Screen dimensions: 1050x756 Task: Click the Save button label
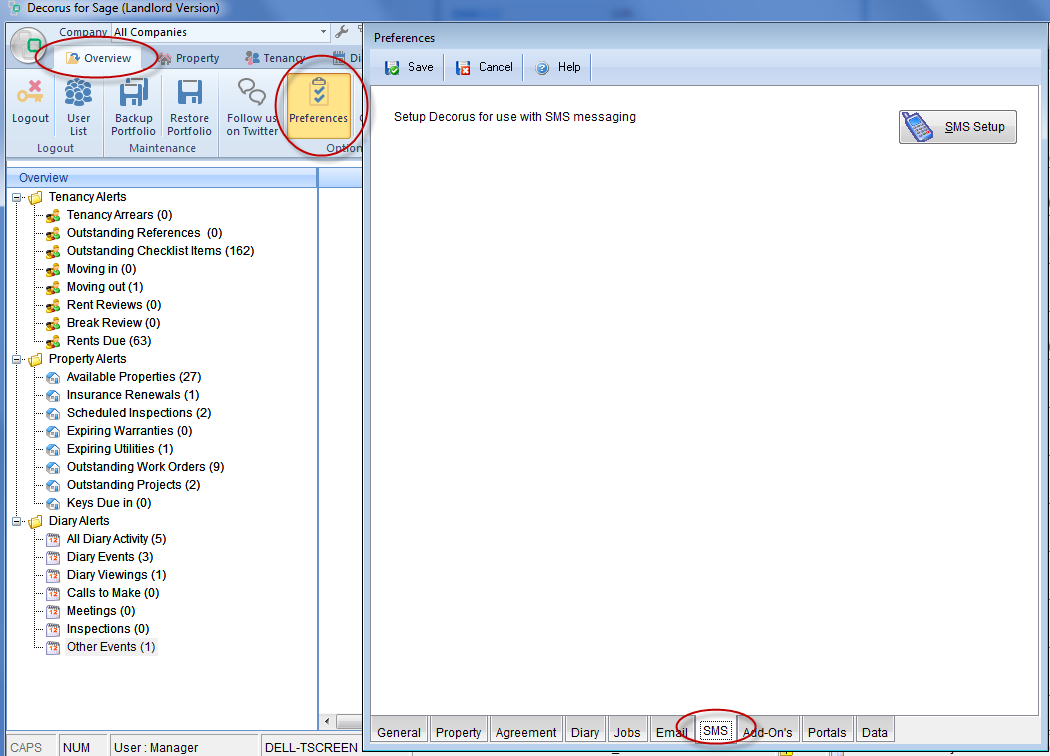point(421,67)
